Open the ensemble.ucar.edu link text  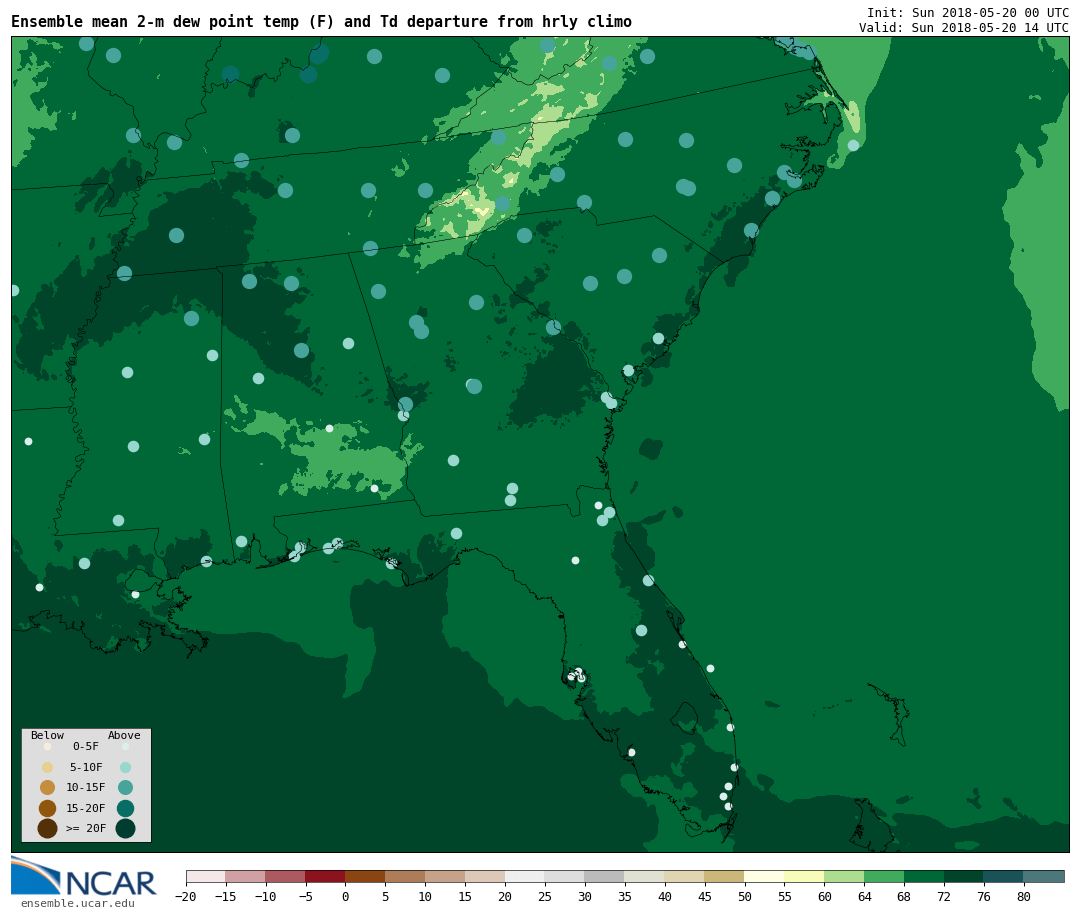tap(78, 903)
